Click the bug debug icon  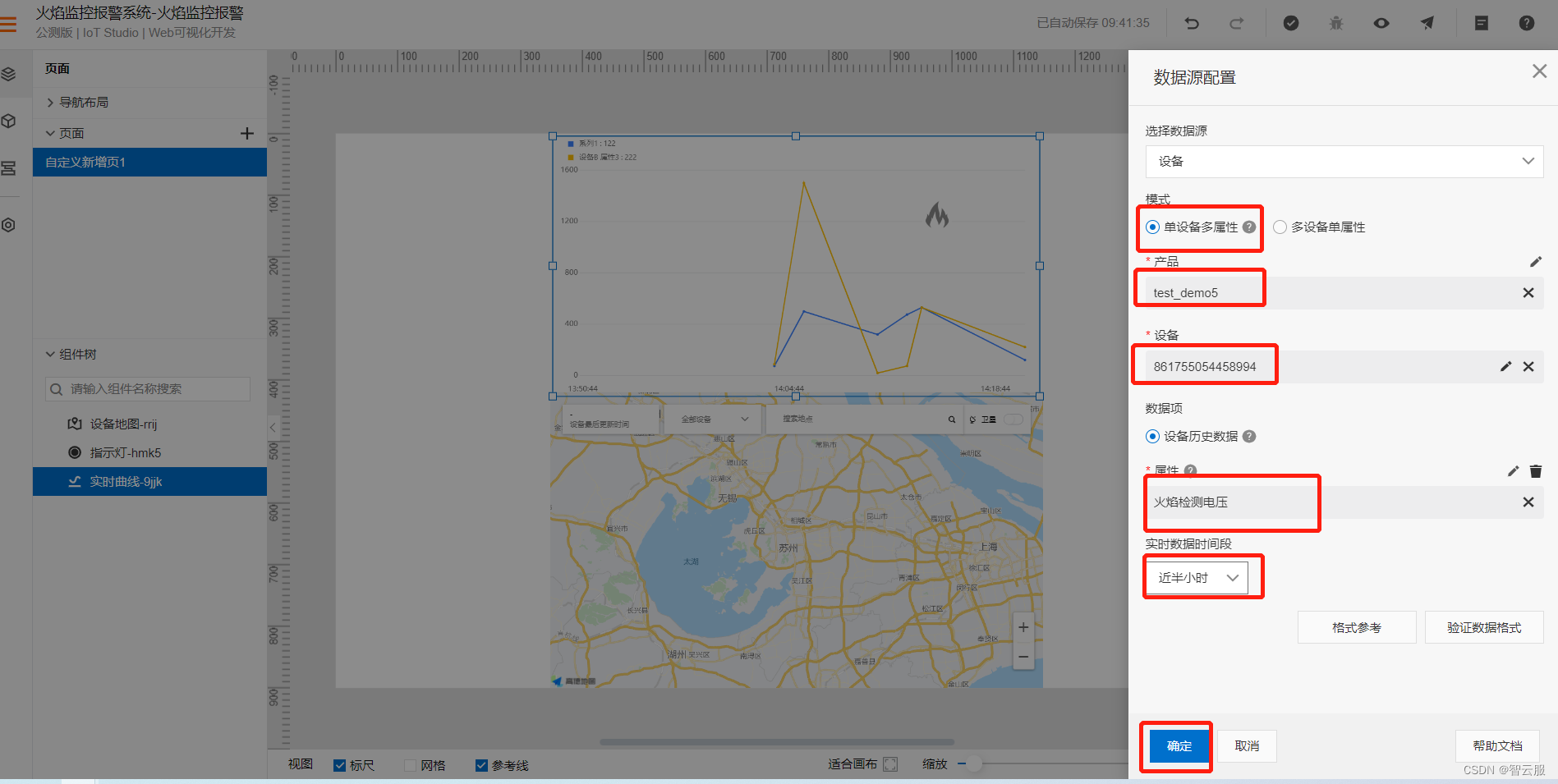coord(1336,23)
